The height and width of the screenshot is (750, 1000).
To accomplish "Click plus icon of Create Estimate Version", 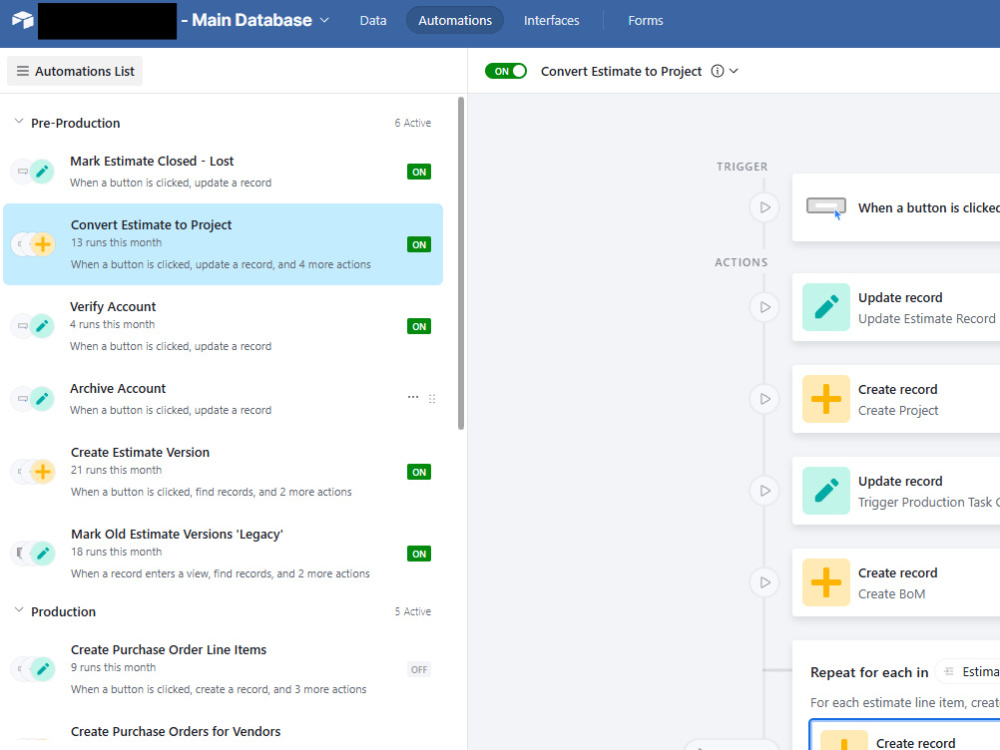I will 42,472.
